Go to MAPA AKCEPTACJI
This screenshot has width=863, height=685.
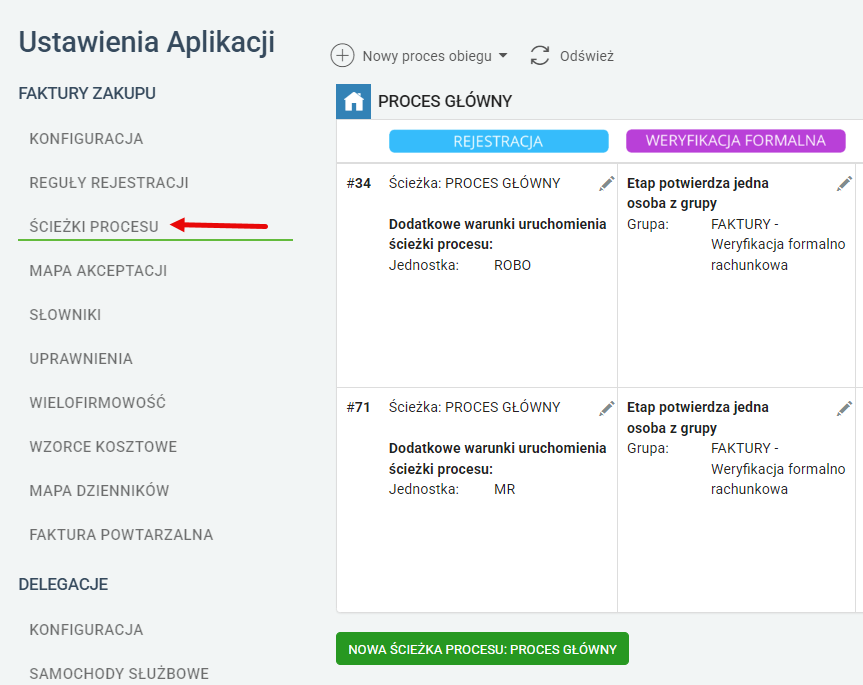[98, 271]
